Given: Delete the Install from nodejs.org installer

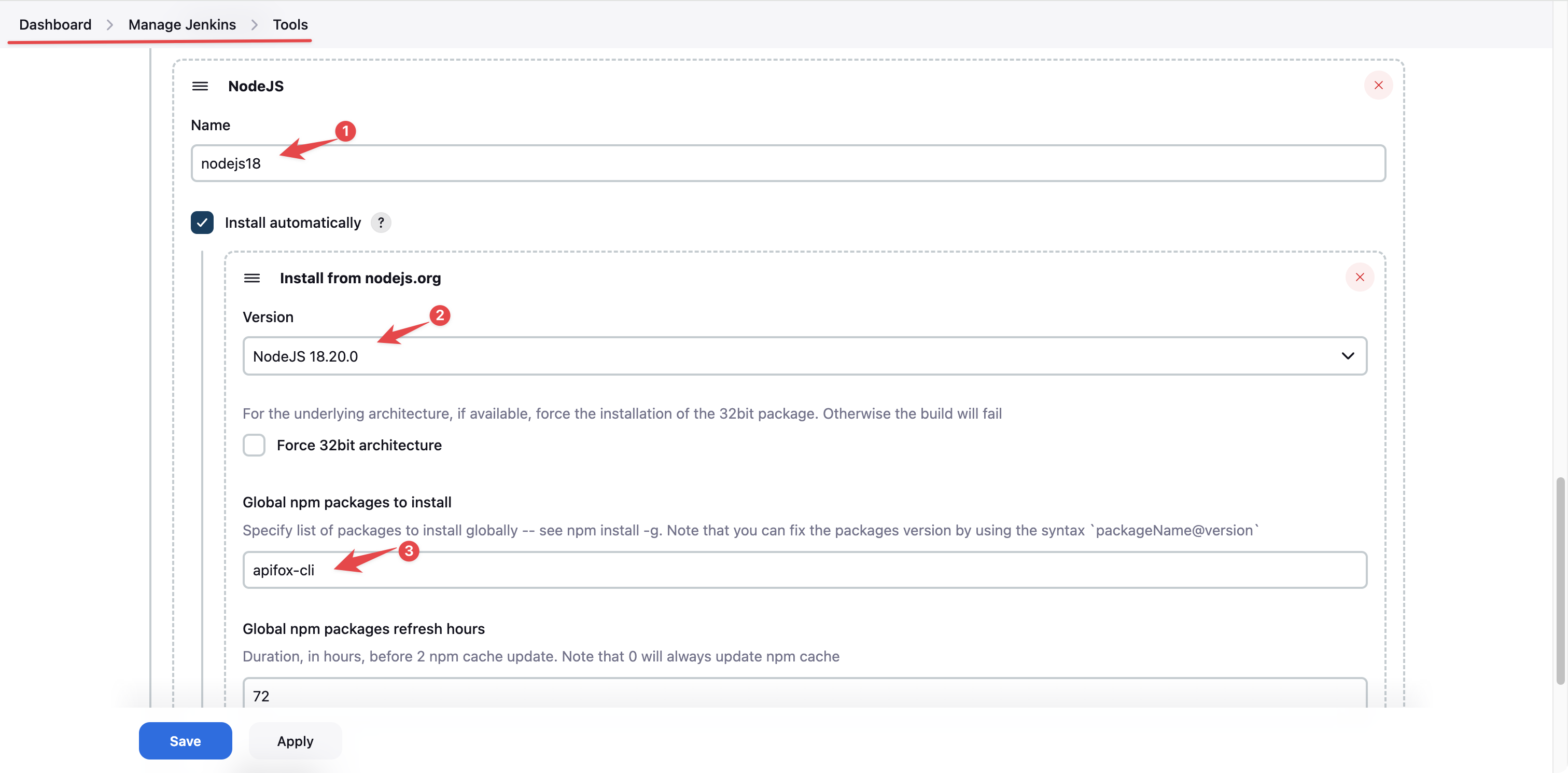Looking at the screenshot, I should point(1359,277).
